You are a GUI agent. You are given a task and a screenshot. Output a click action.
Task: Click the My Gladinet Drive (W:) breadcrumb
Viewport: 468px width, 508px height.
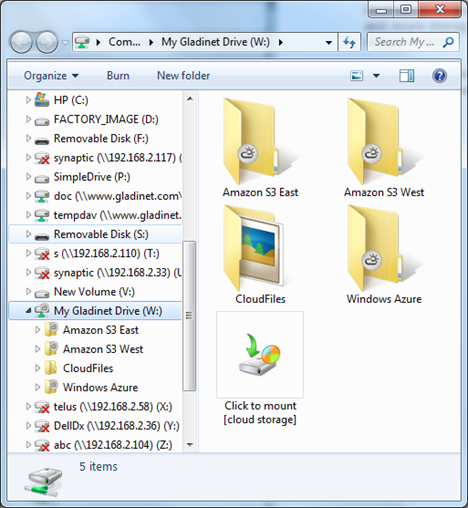pyautogui.click(x=216, y=42)
